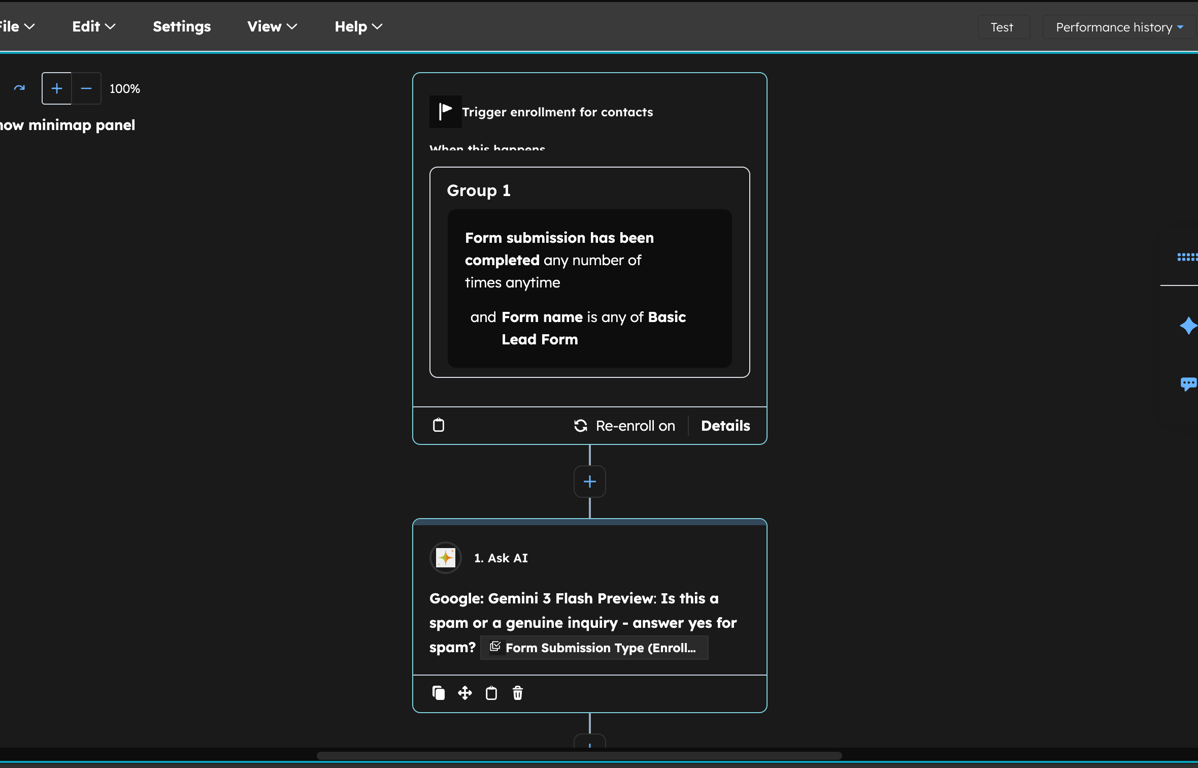
Task: Expand the Performance history dropdown
Action: pyautogui.click(x=1117, y=27)
